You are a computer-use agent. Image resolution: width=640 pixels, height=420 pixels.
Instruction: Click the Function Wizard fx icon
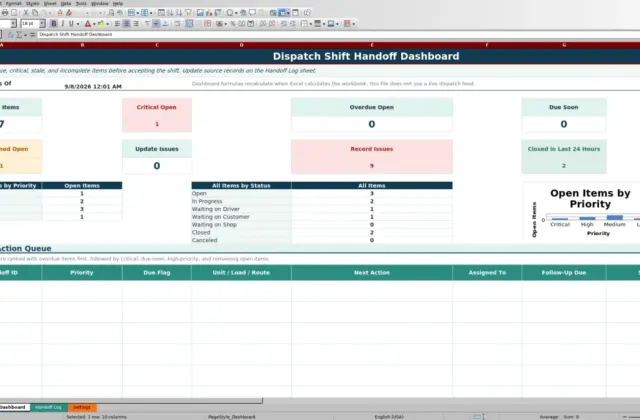(x=11, y=35)
